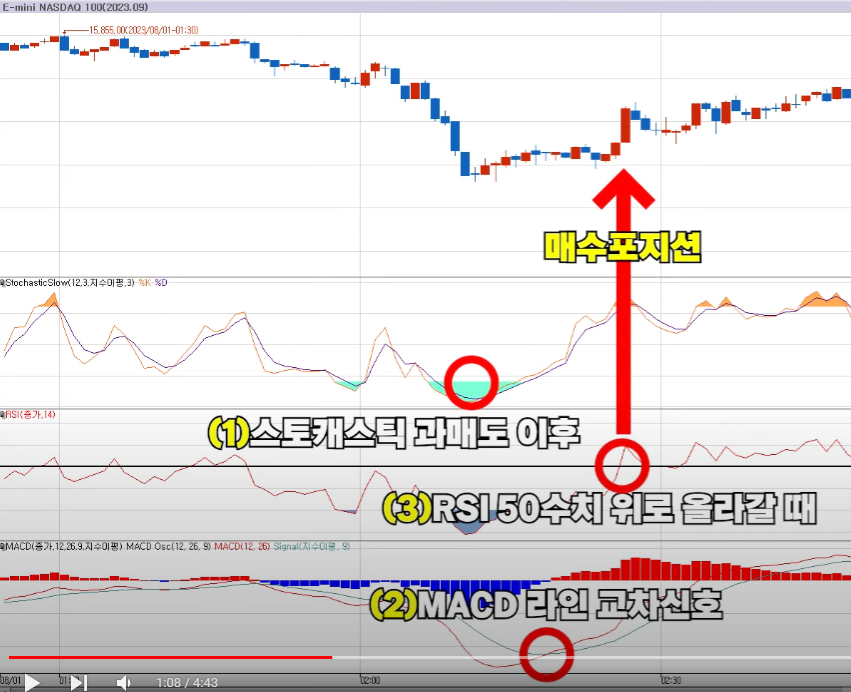Image resolution: width=851 pixels, height=692 pixels.
Task: Click the large red upward arrow
Action: (622, 300)
